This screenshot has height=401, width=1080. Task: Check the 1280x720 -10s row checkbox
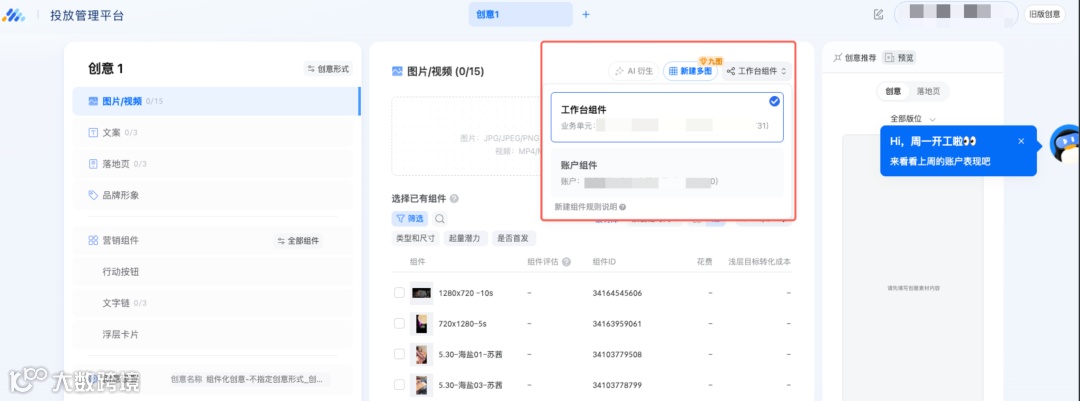tap(399, 292)
